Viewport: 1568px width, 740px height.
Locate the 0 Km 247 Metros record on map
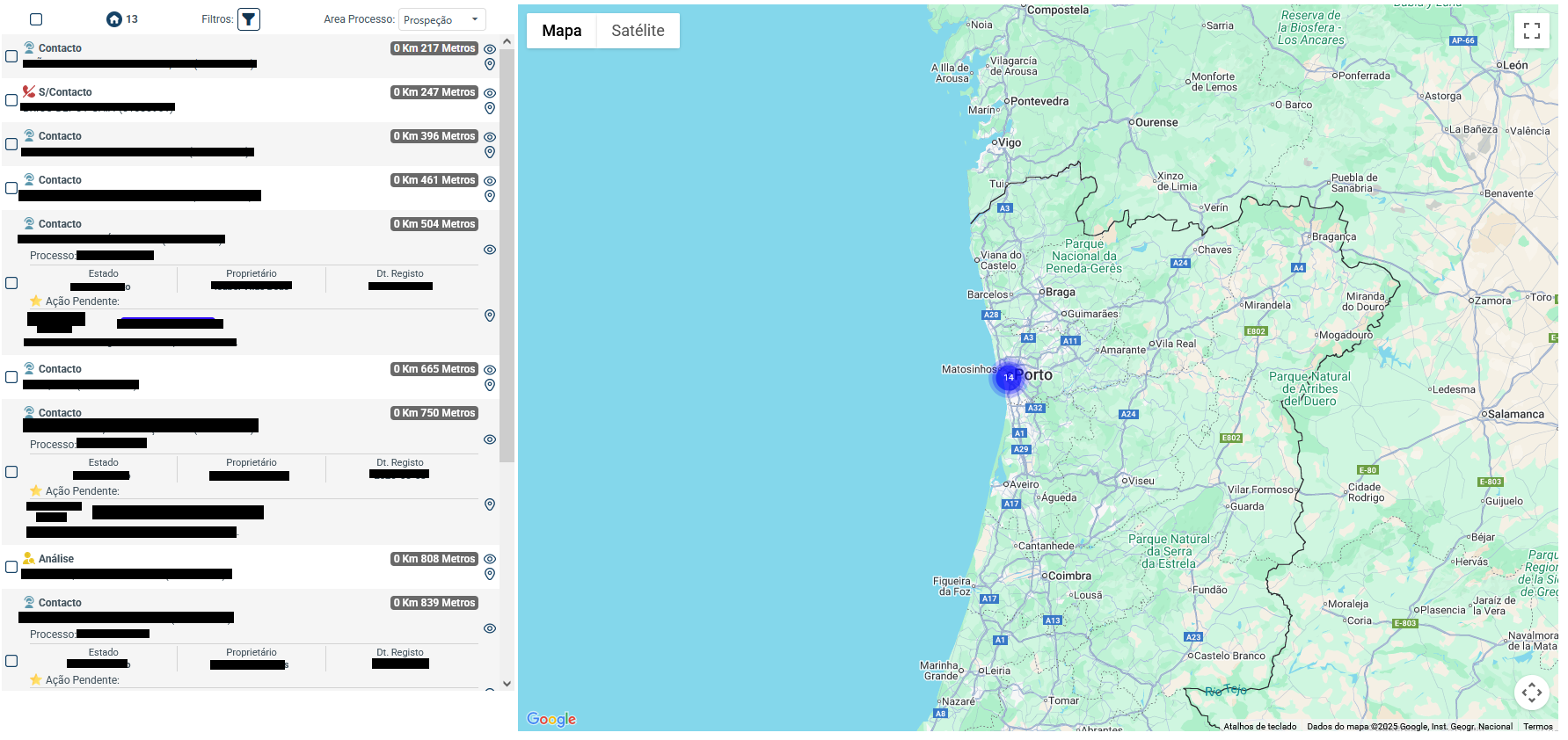[490, 108]
